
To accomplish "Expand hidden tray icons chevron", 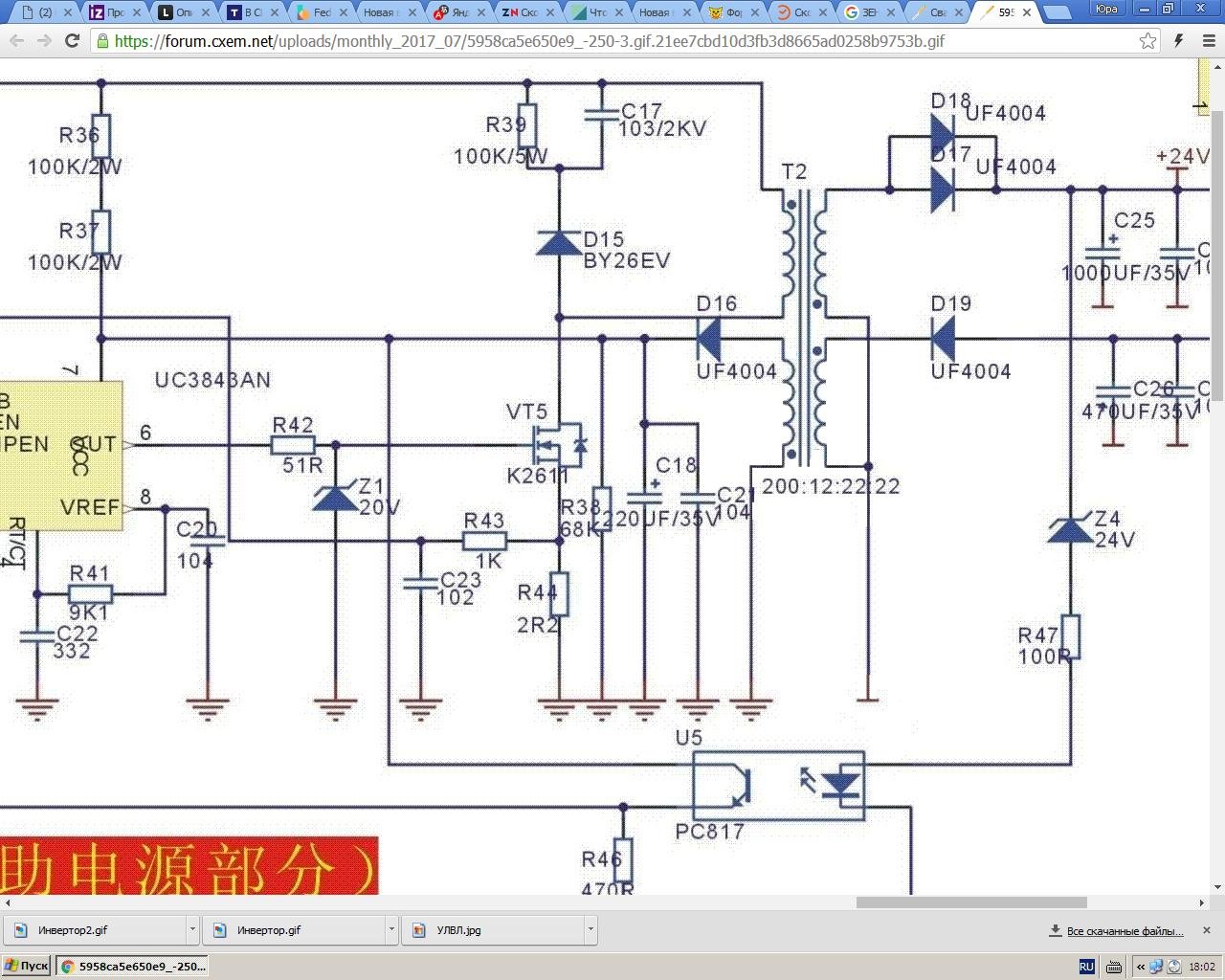I will click(1141, 967).
